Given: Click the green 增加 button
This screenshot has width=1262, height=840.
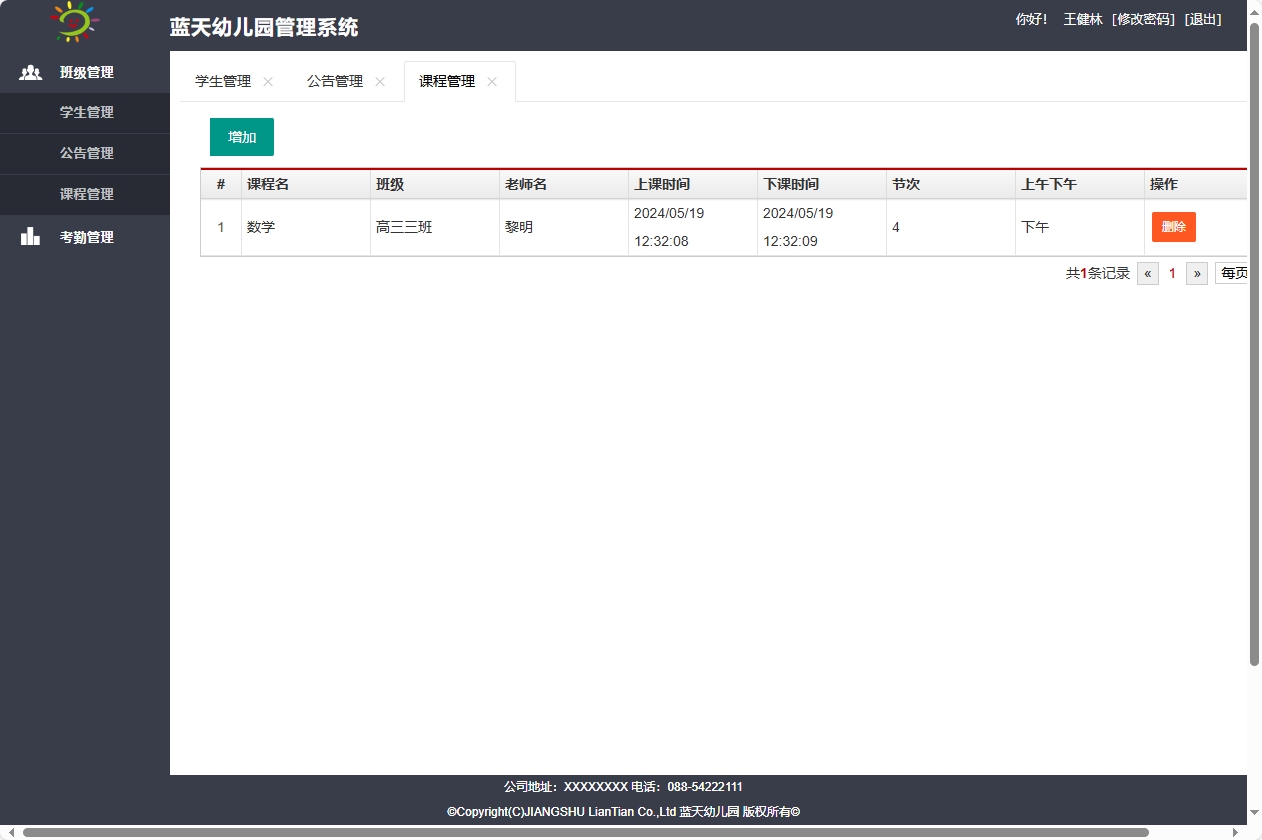Looking at the screenshot, I should [x=241, y=136].
